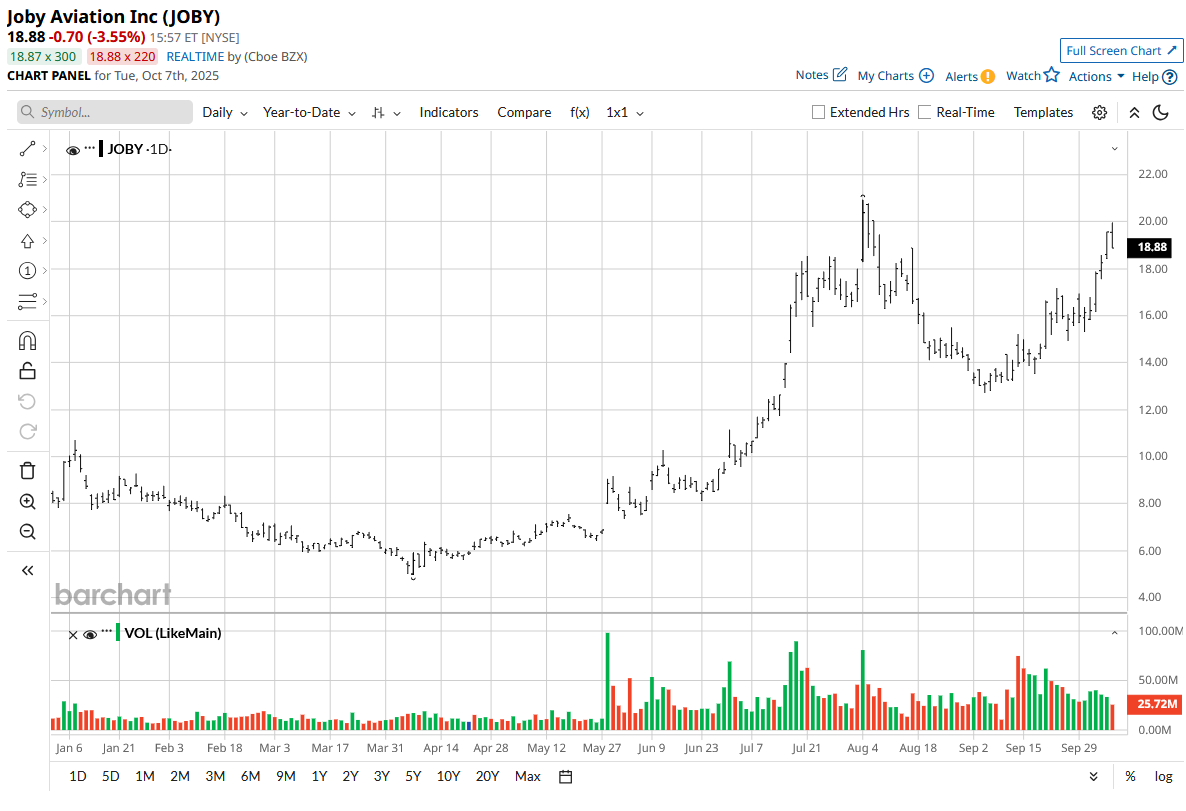Click the undo arrow icon

(x=27, y=401)
